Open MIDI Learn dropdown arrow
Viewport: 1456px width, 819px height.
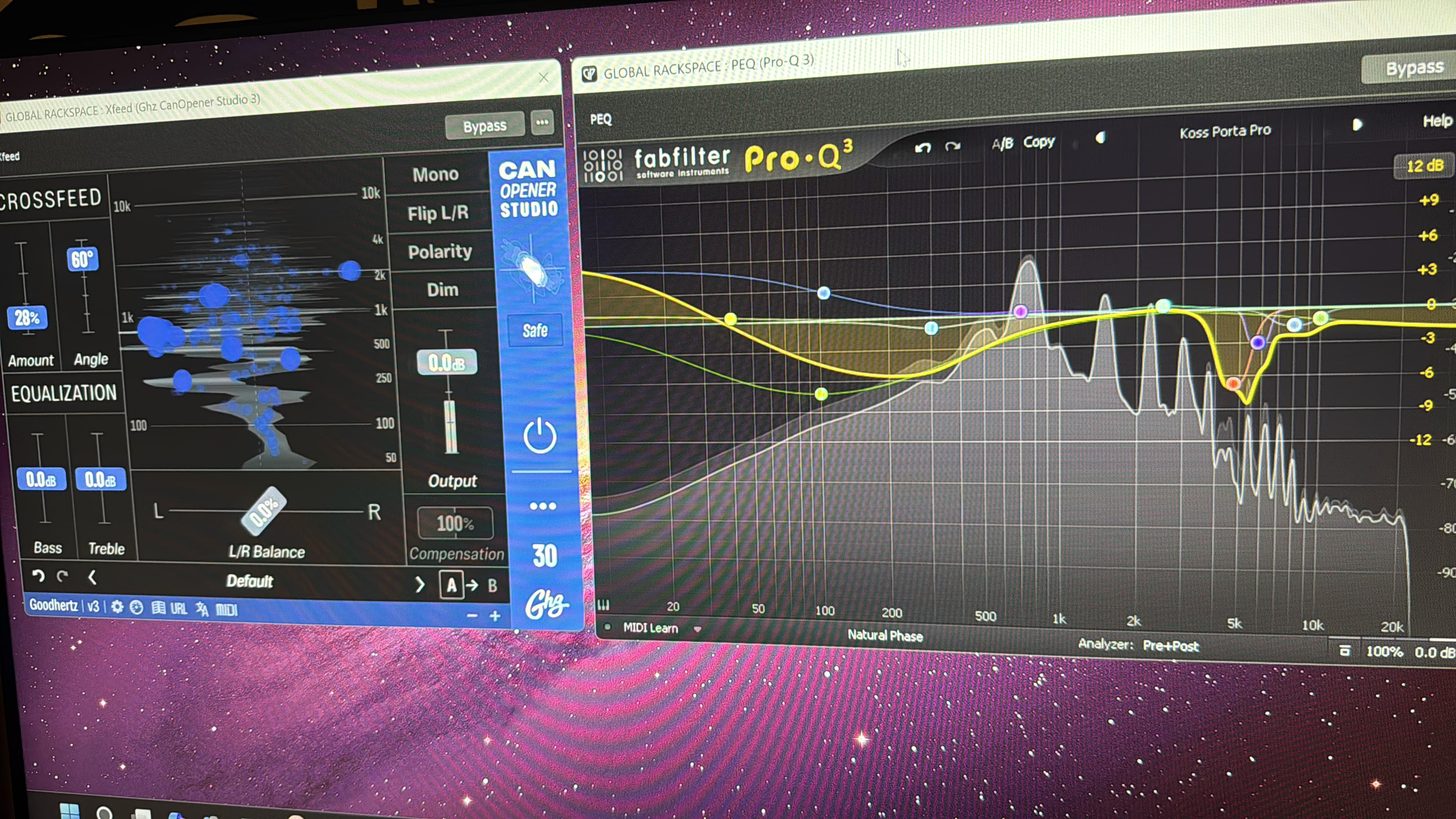coord(698,629)
